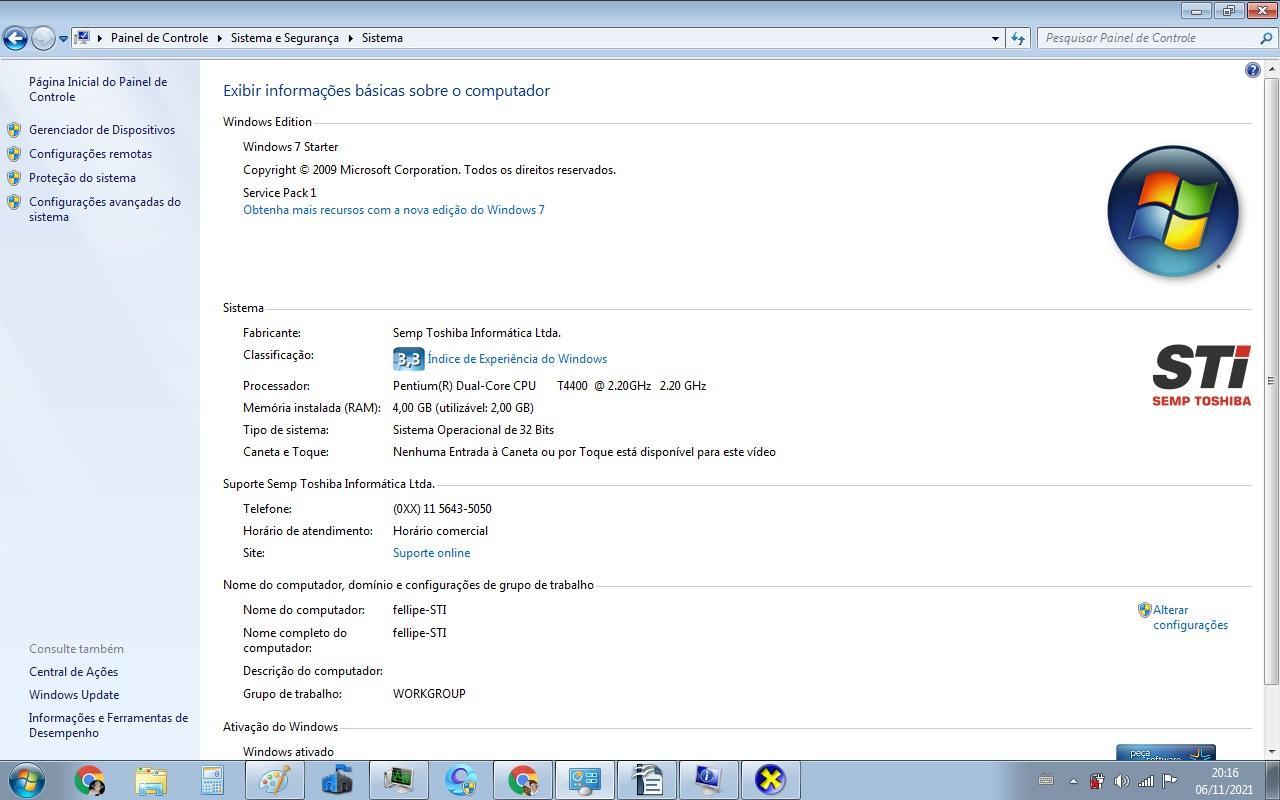Open the recent pages dropdown arrow
Viewport: 1280px width, 800px height.
(63, 39)
